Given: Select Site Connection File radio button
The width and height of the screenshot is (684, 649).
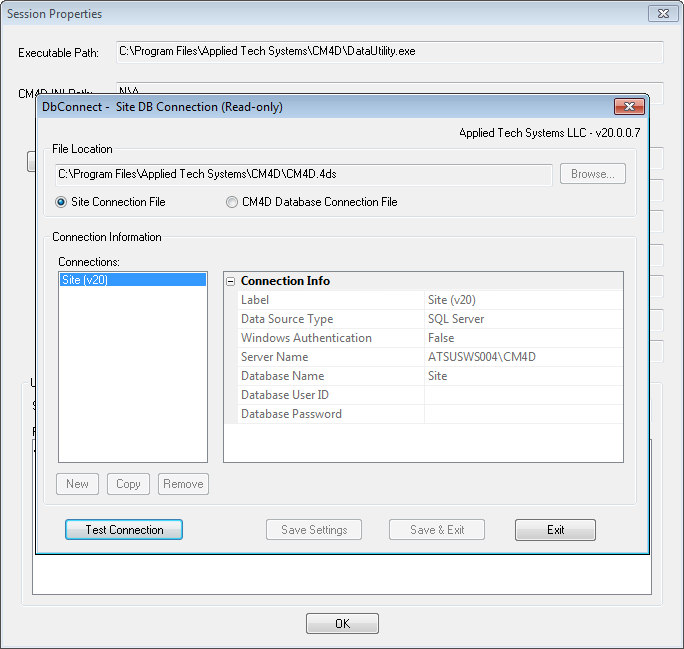Looking at the screenshot, I should [x=63, y=202].
